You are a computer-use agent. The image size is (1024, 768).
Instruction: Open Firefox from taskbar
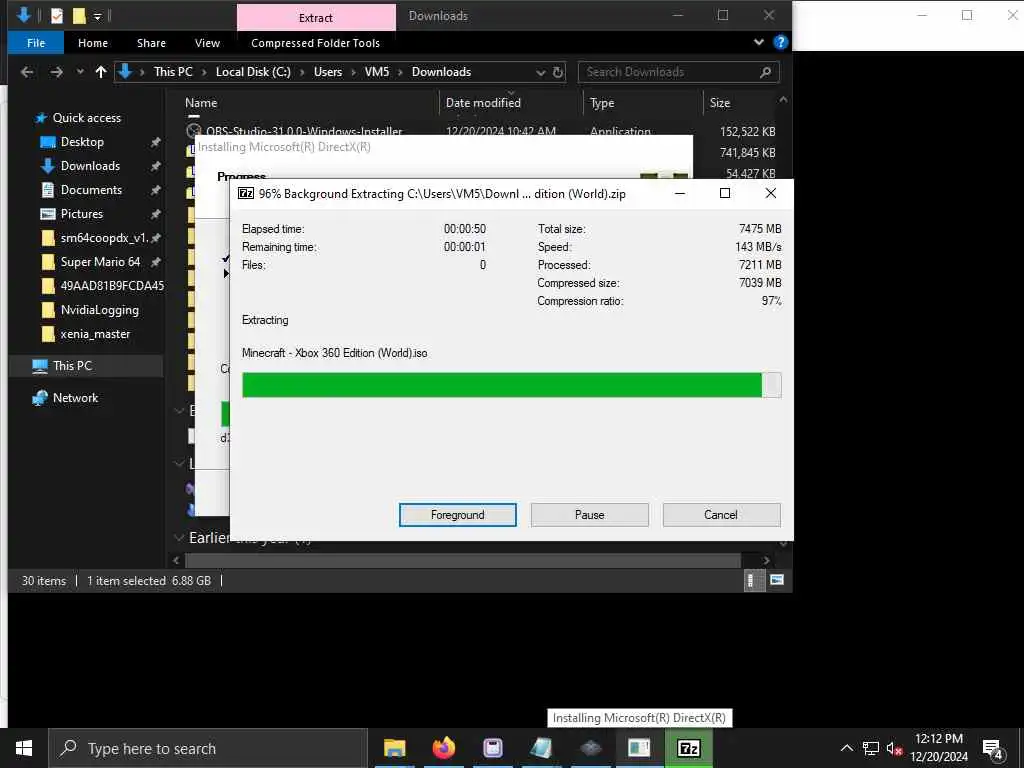[x=443, y=748]
